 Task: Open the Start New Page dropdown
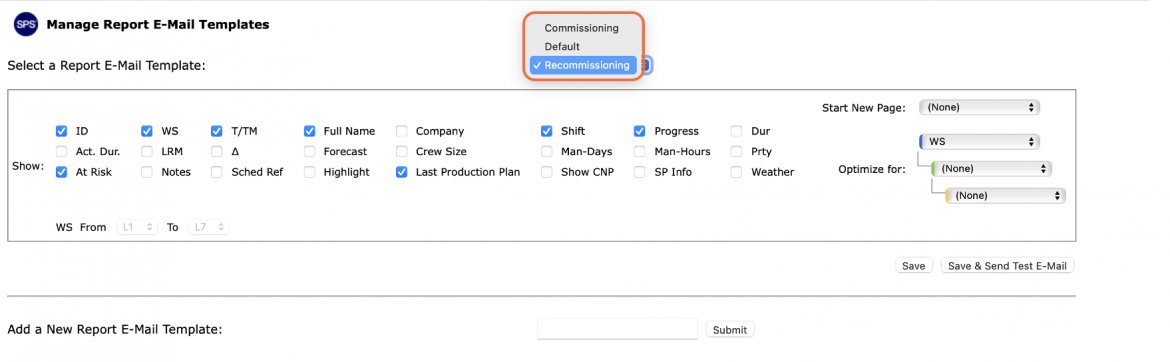(979, 107)
